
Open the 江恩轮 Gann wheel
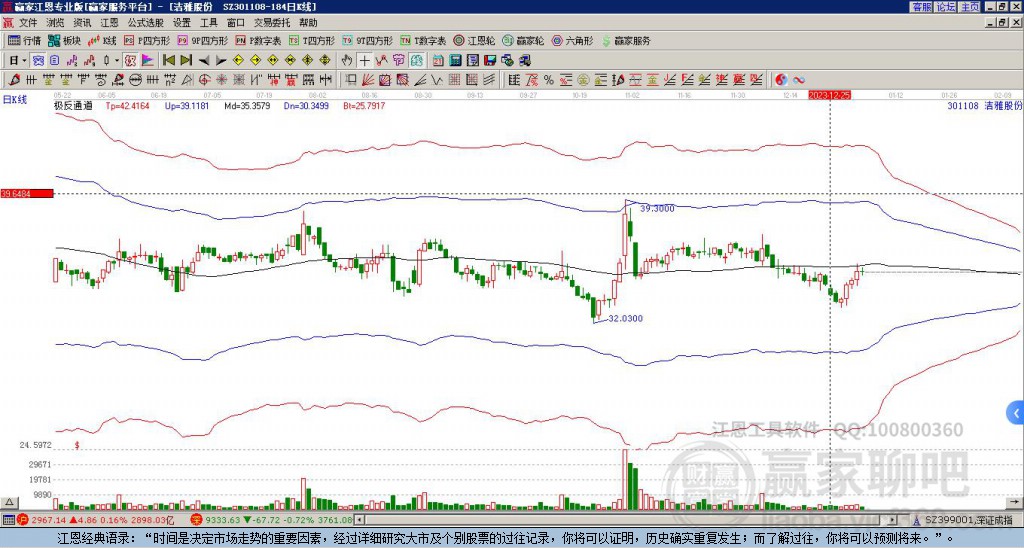475,40
